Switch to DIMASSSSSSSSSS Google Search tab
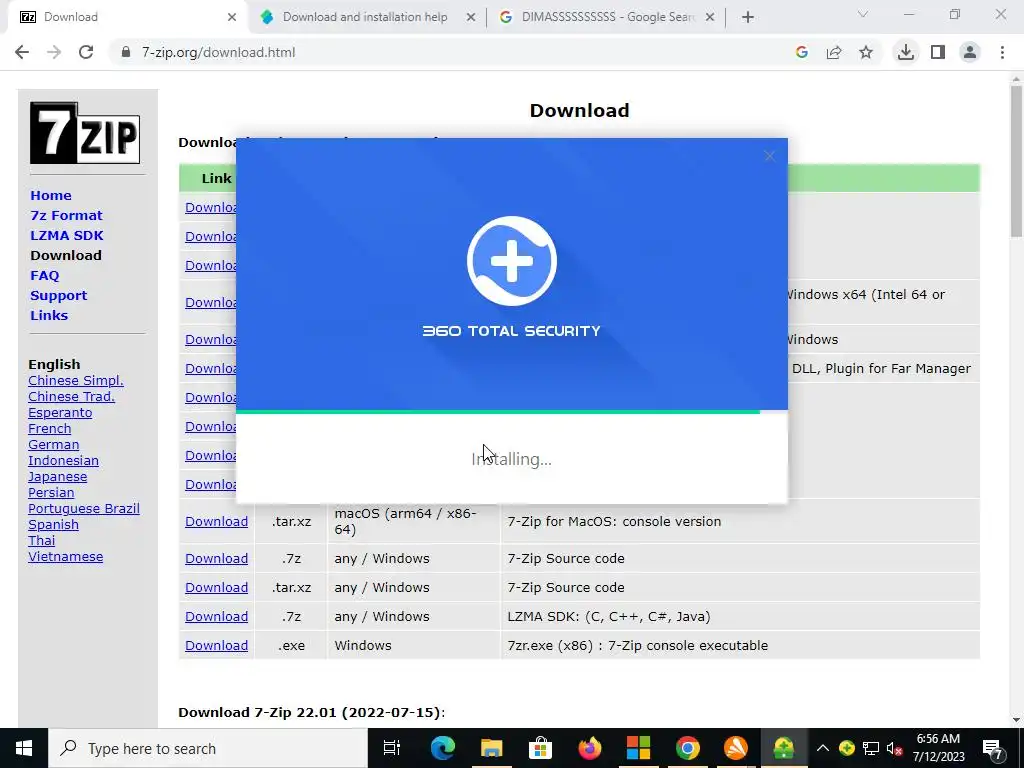 607,17
